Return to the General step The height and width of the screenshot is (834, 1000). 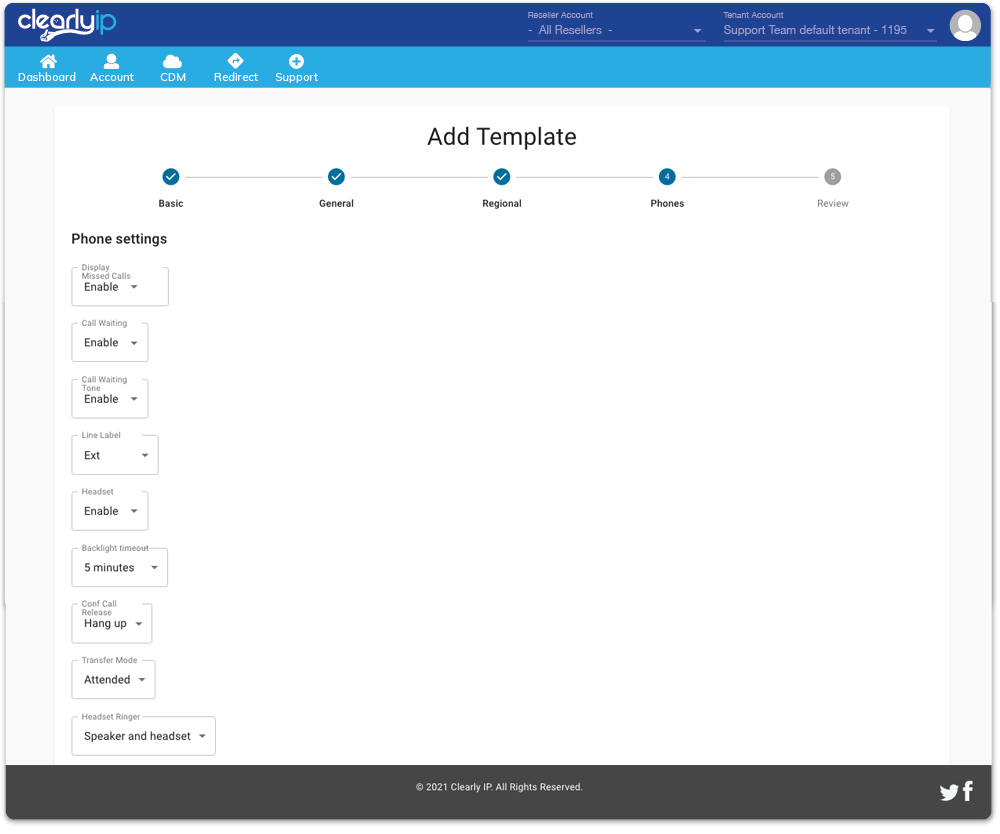click(x=336, y=177)
